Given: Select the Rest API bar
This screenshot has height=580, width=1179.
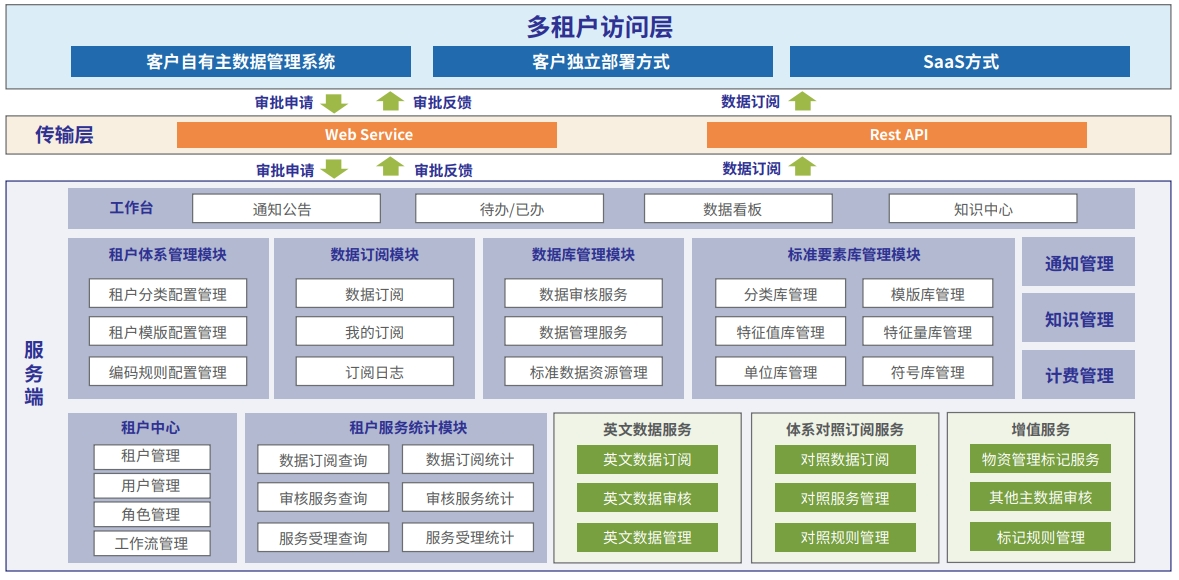Looking at the screenshot, I should (x=897, y=135).
